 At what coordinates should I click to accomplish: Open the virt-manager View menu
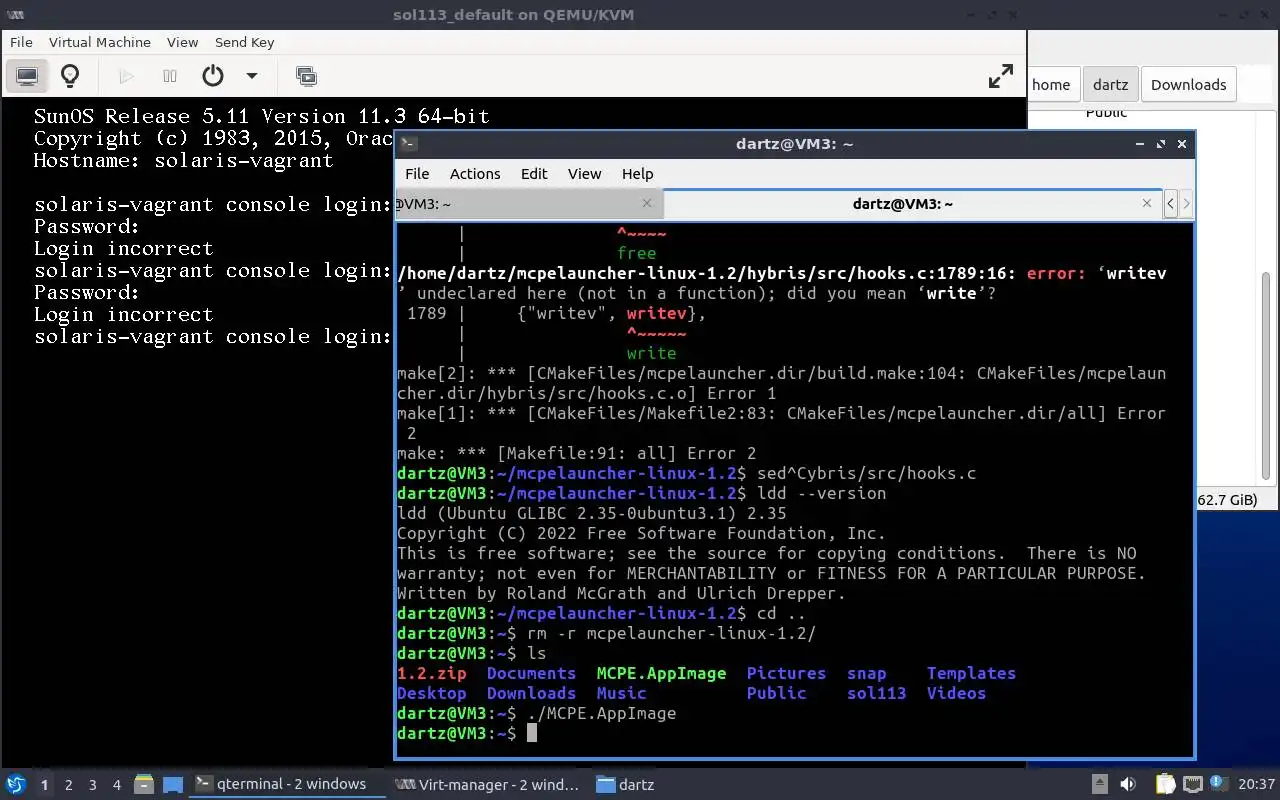[x=183, y=42]
